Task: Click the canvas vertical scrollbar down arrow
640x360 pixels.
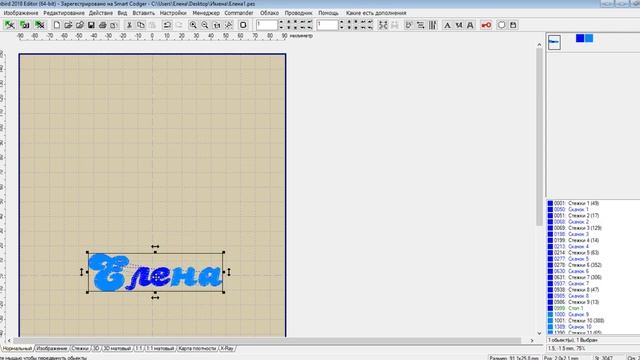Action: (x=539, y=333)
